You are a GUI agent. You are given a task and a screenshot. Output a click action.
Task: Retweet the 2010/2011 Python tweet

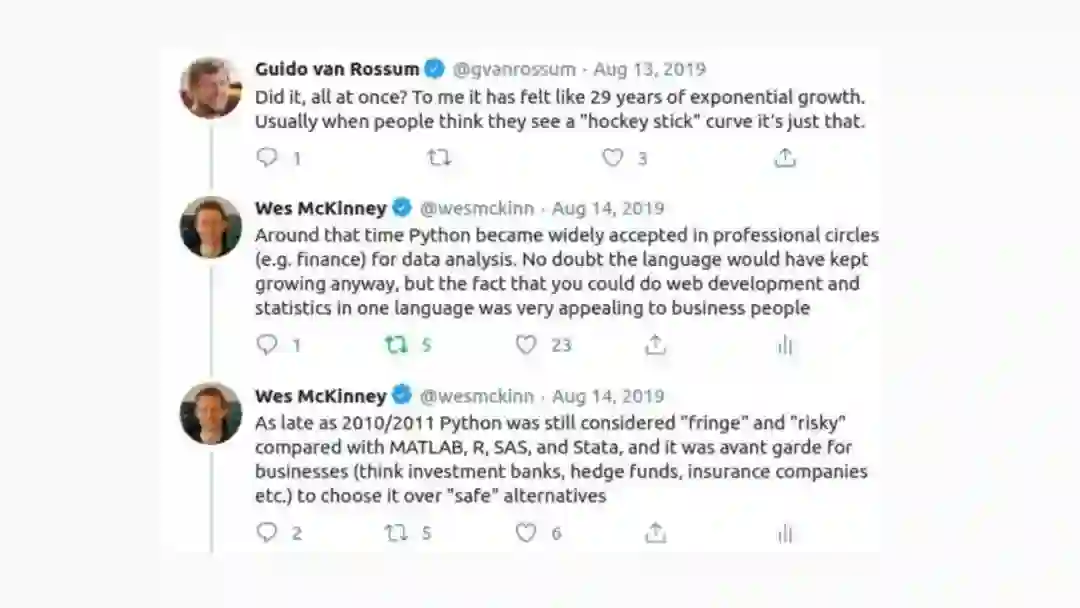(397, 533)
